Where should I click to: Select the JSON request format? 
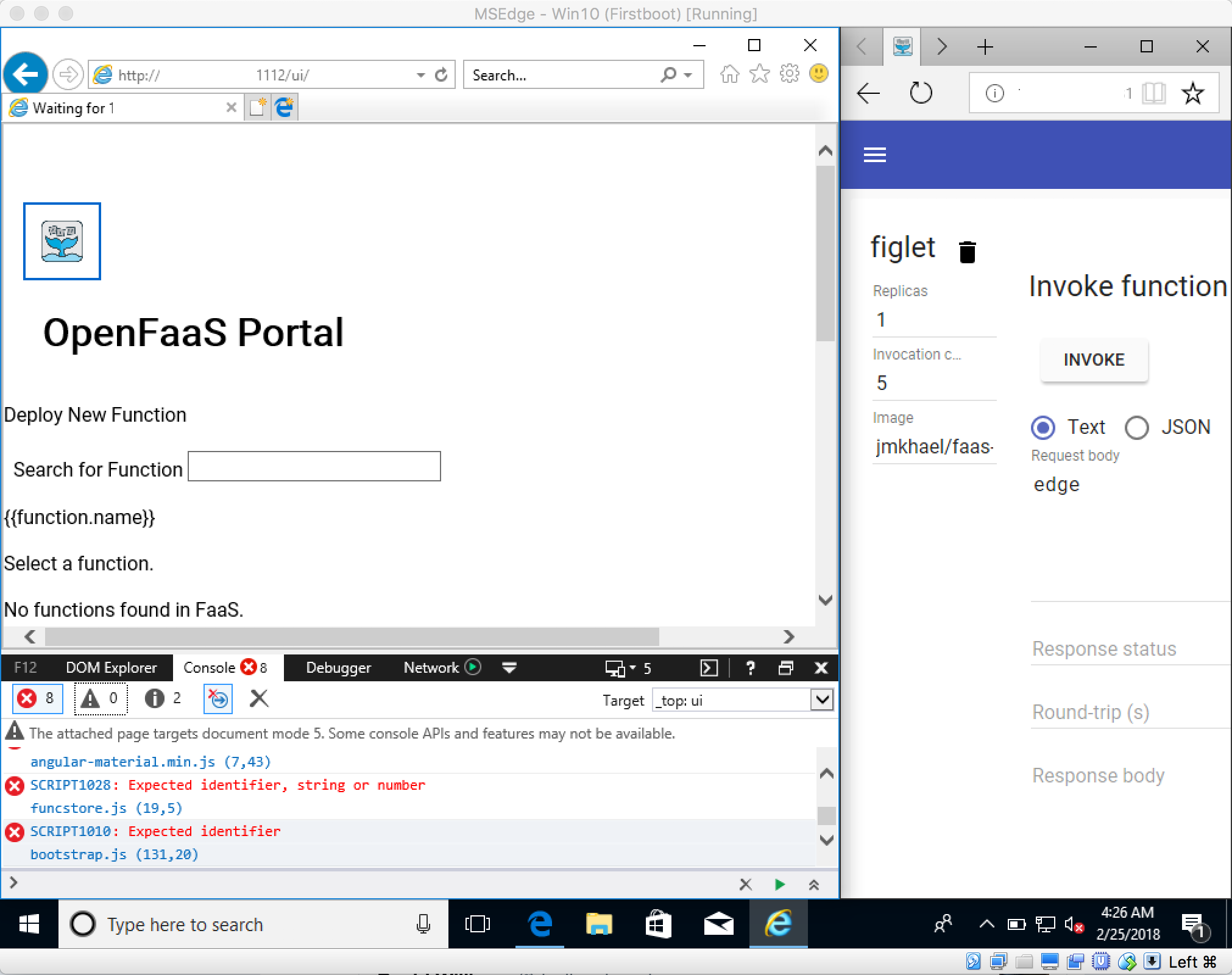click(x=1136, y=428)
